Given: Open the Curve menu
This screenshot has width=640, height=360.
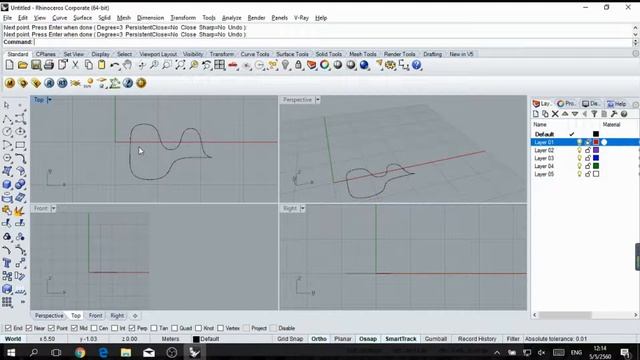Looking at the screenshot, I should tap(59, 18).
